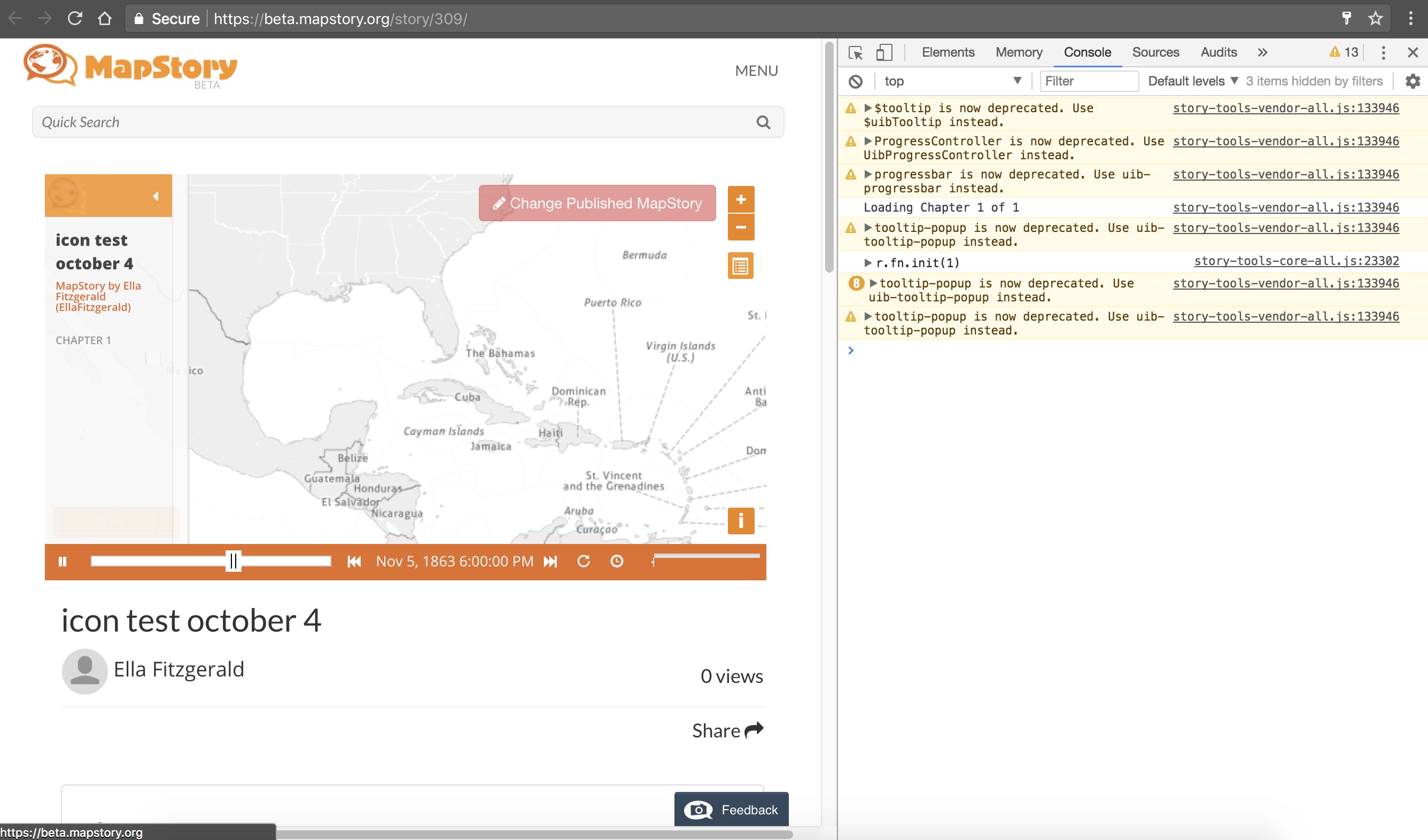The height and width of the screenshot is (840, 1428).
Task: Click the loop playback icon
Action: click(x=584, y=561)
